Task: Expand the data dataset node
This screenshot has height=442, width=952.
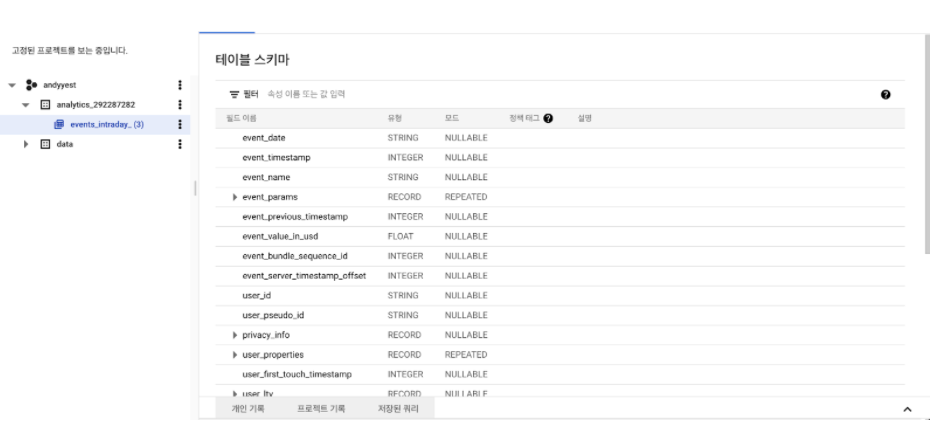Action: [26, 144]
